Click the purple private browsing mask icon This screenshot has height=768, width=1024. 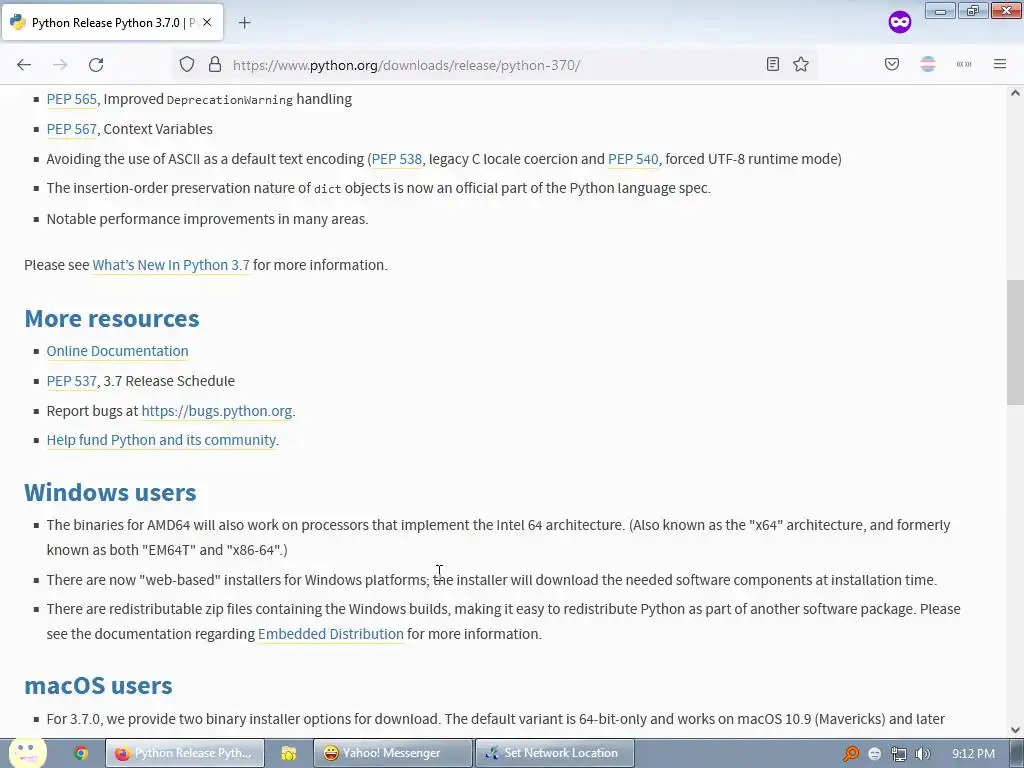[x=900, y=22]
